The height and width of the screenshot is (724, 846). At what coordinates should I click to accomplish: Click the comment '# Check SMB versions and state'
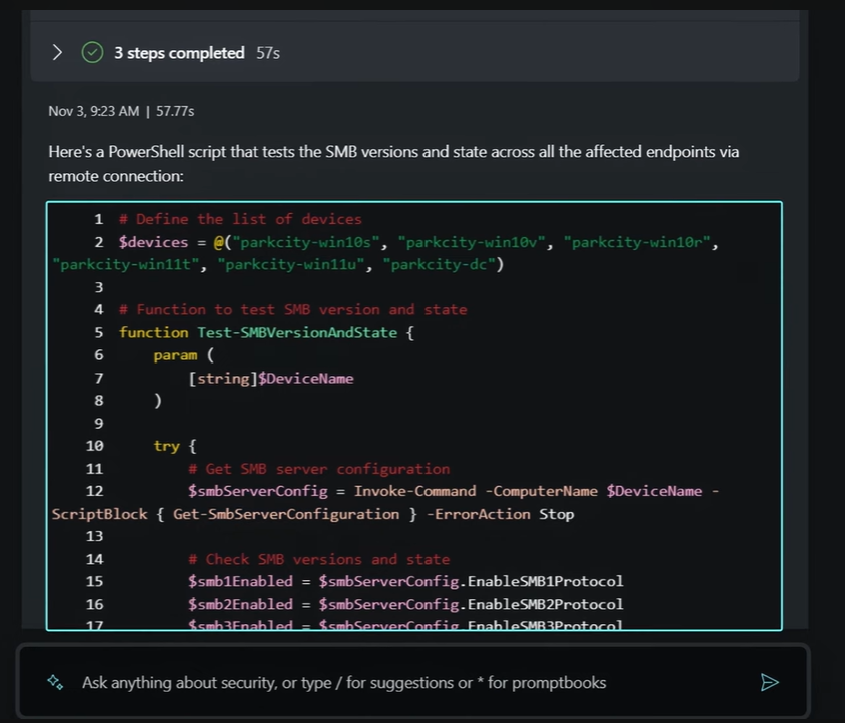(x=318, y=559)
